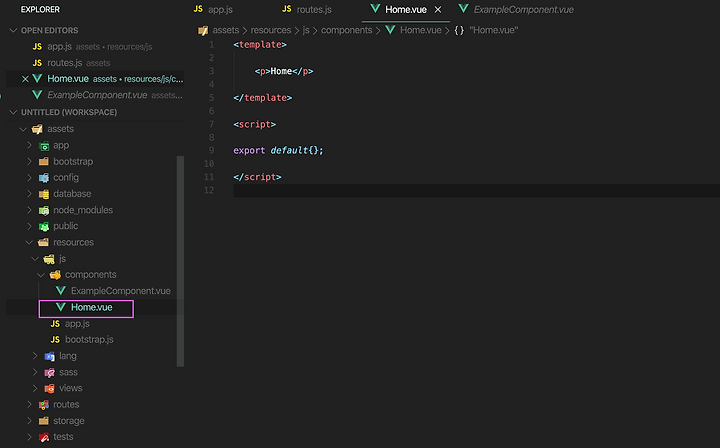Click the components folder icon

point(55,275)
